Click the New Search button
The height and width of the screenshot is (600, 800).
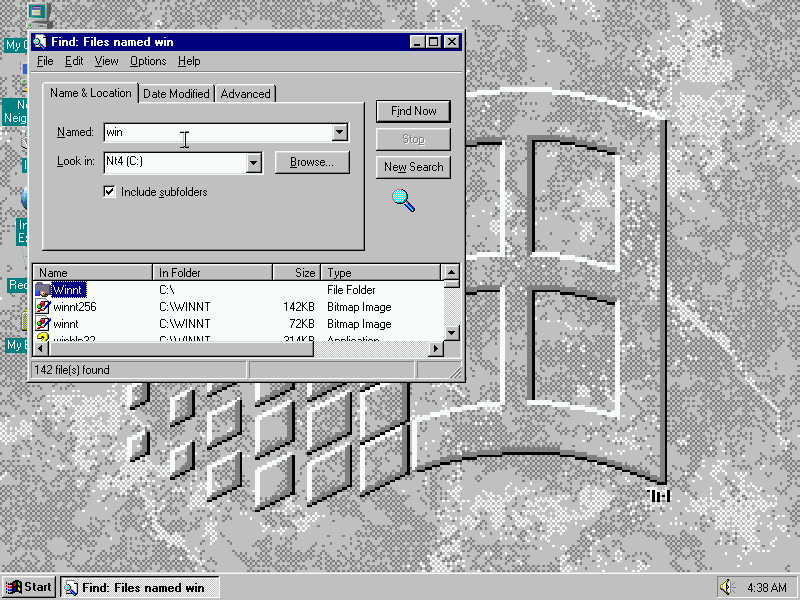pyautogui.click(x=413, y=167)
